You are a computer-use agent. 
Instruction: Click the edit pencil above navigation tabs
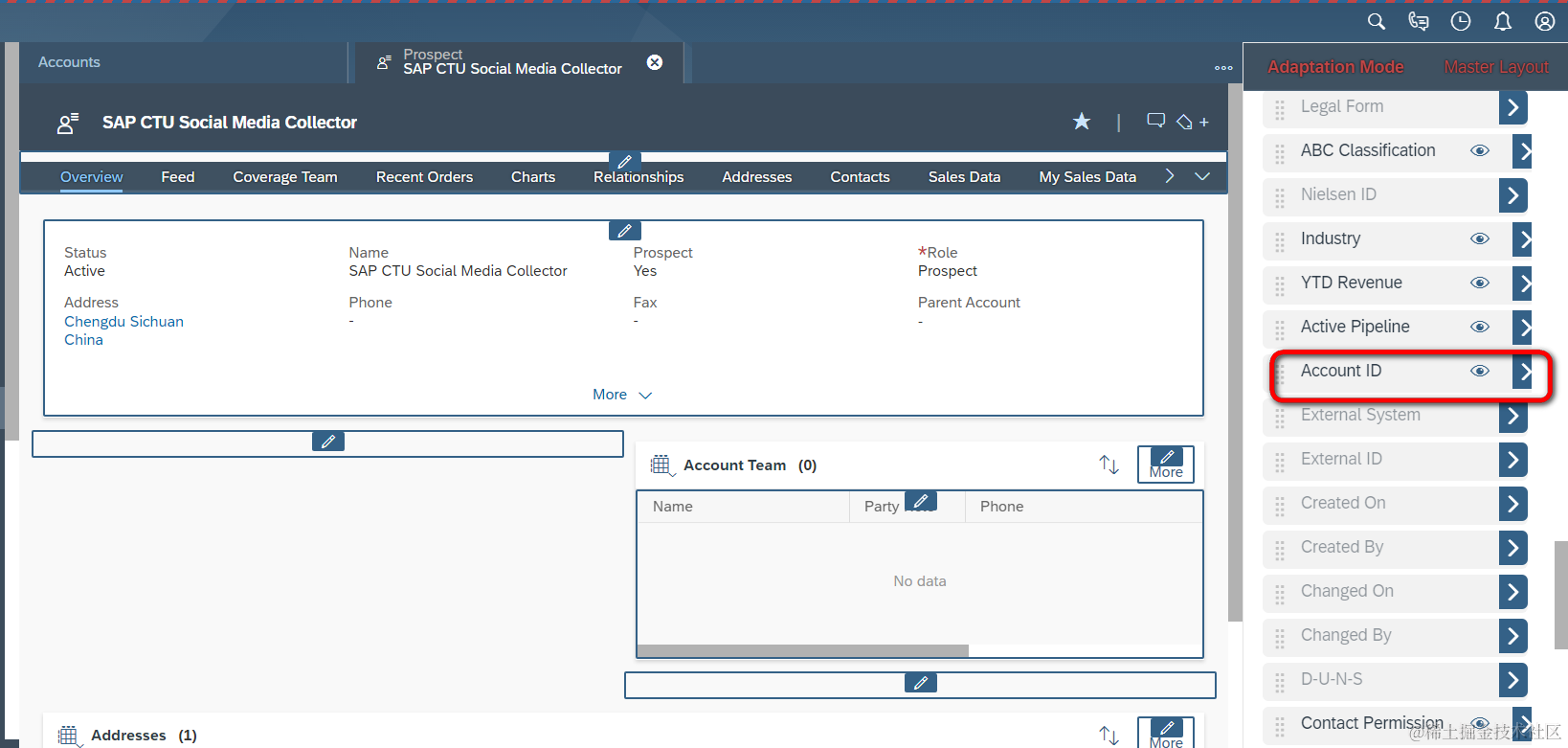coord(624,162)
